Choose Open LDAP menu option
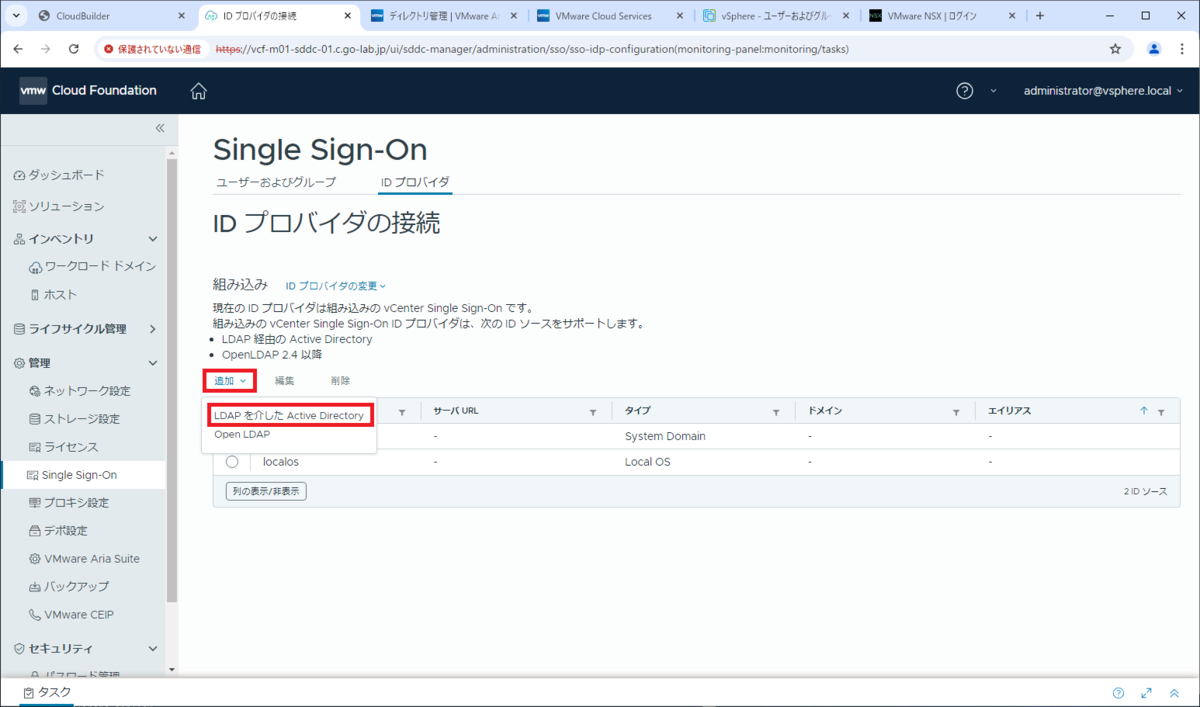 pos(242,435)
